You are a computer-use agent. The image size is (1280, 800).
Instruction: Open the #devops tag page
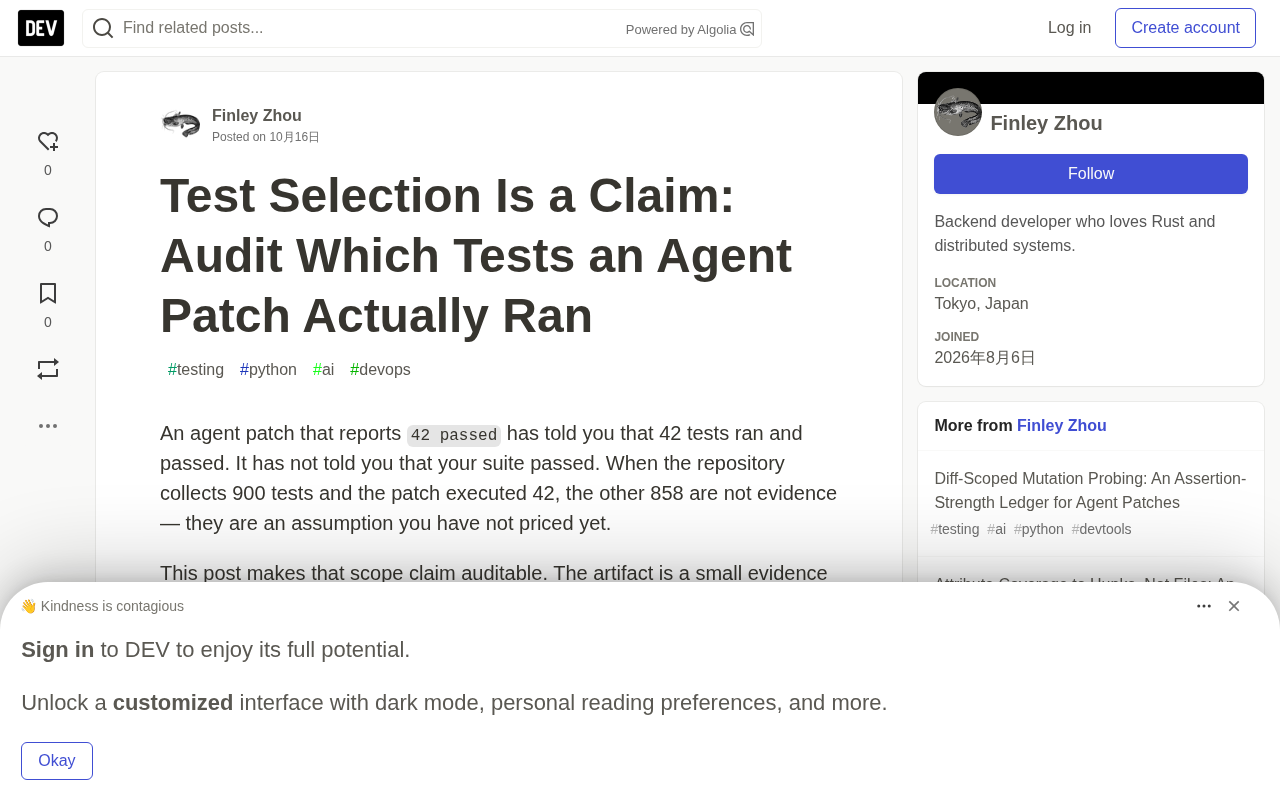point(380,370)
